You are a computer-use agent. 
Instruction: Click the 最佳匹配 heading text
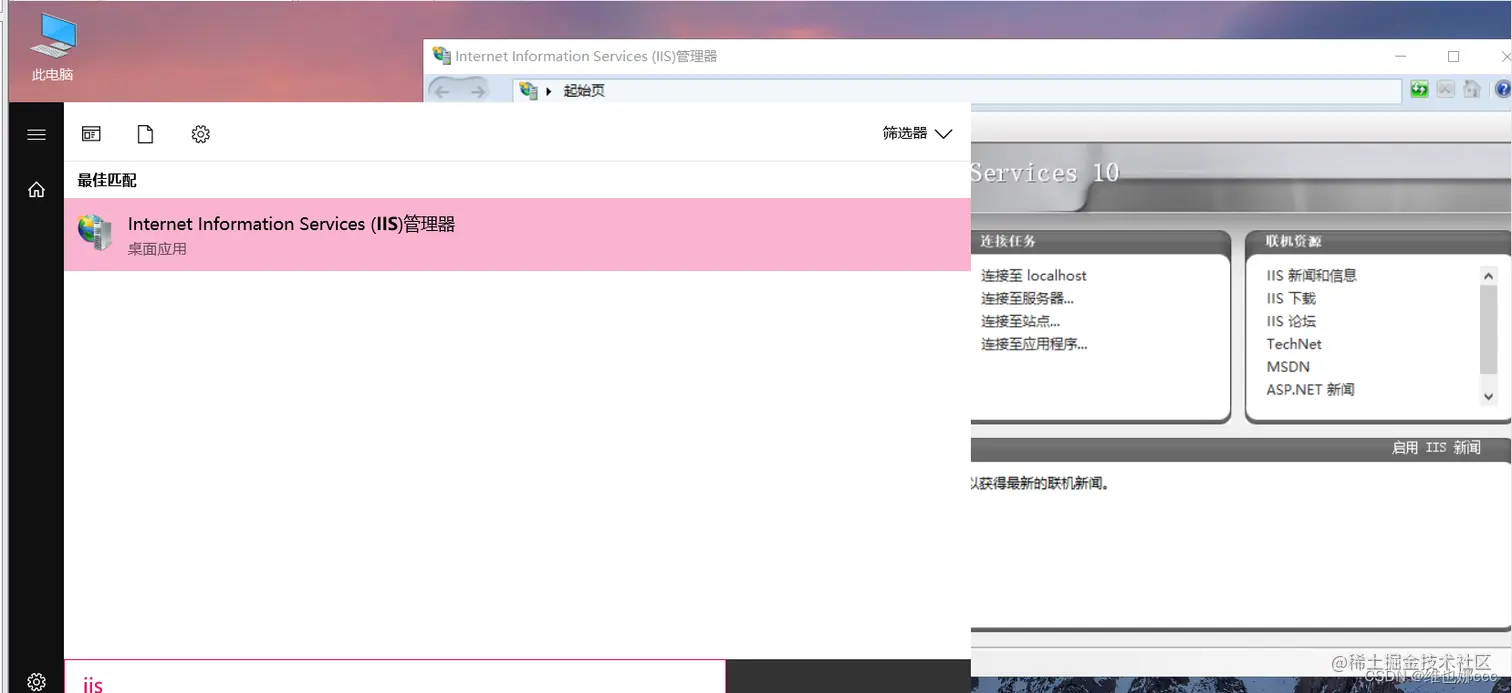107,180
